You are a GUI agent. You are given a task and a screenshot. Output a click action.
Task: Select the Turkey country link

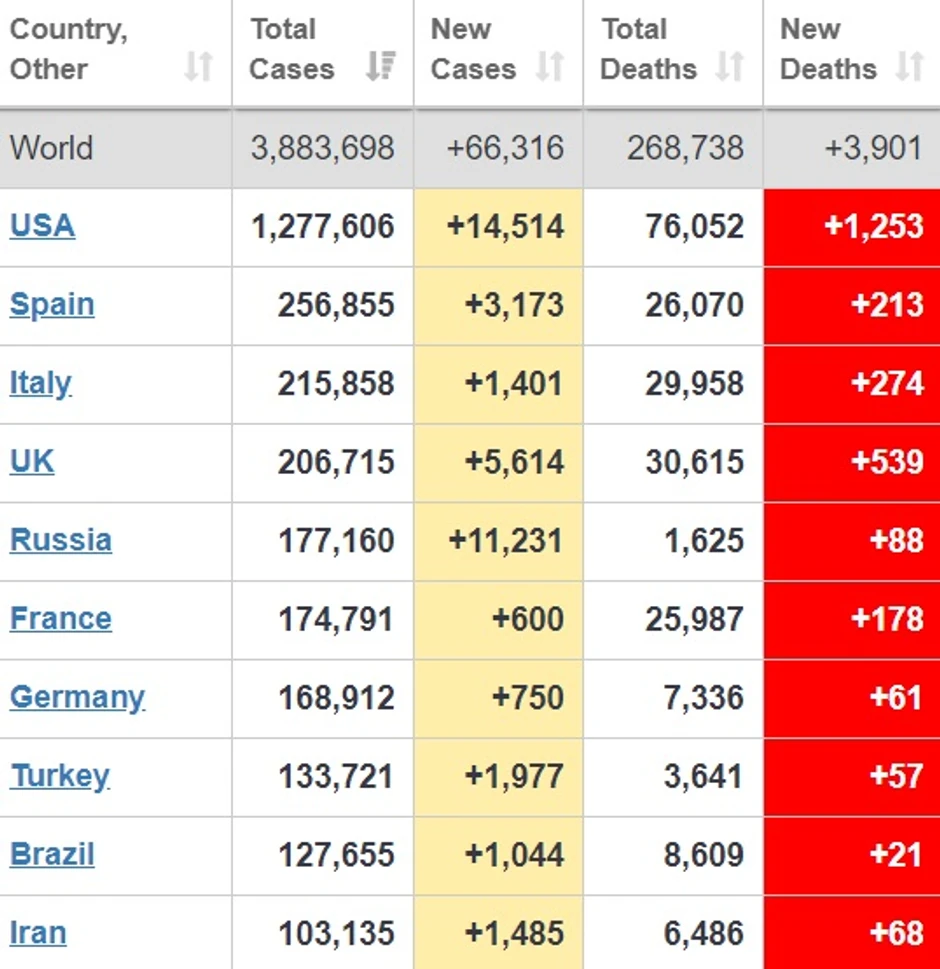coord(60,776)
